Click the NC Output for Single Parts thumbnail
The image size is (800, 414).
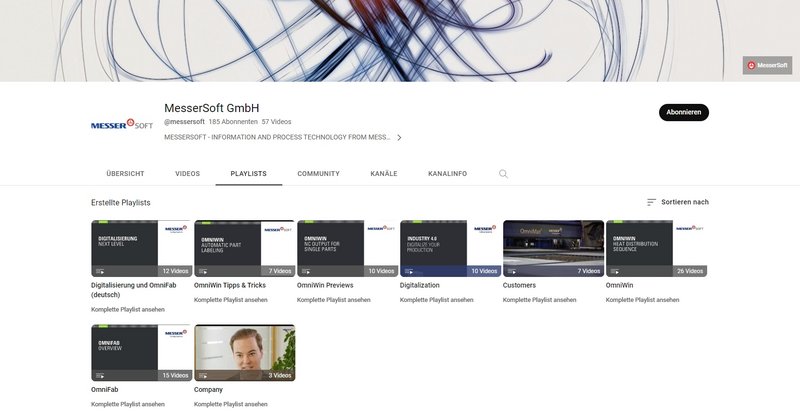coord(347,249)
